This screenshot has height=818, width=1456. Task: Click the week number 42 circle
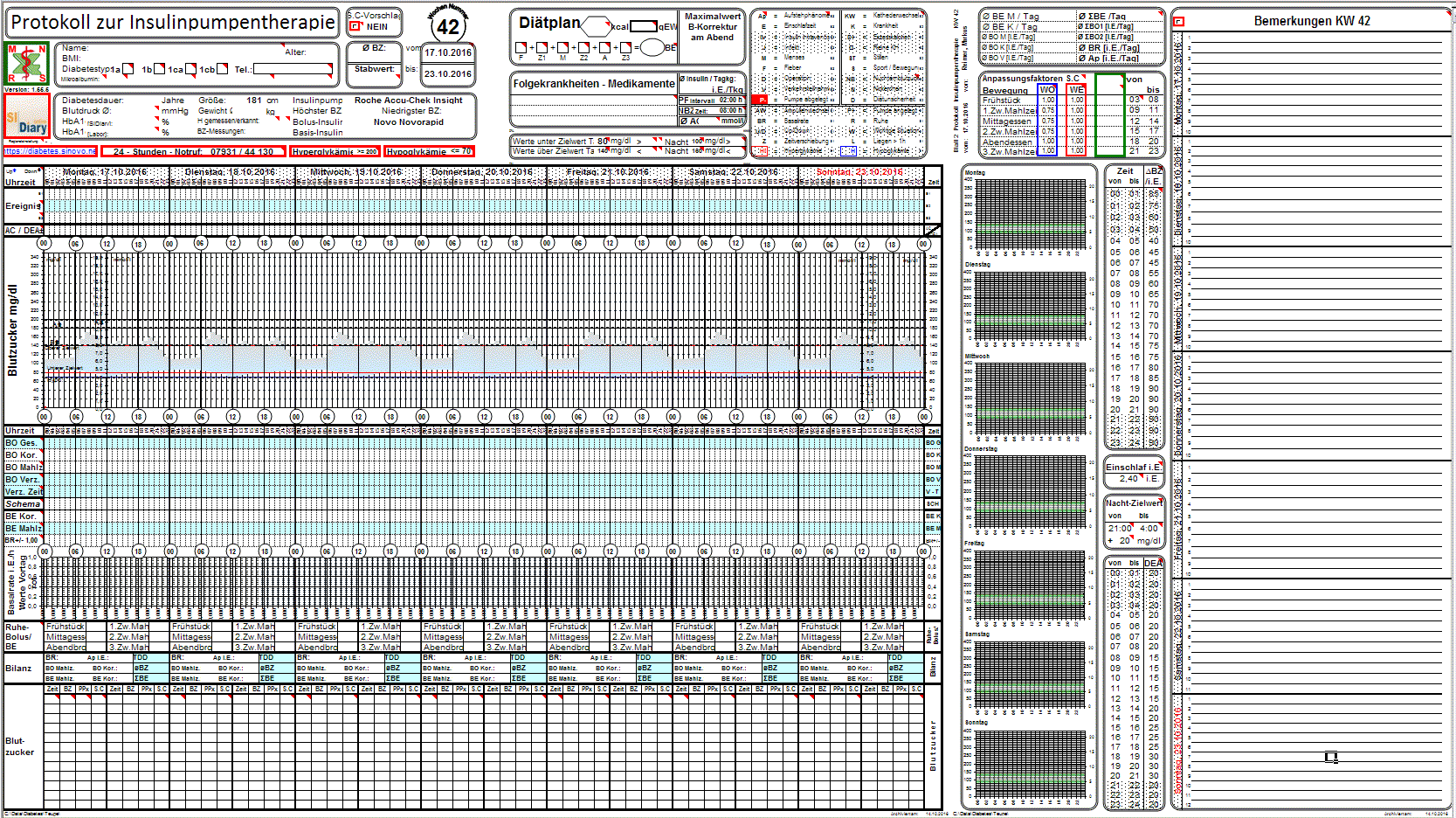(x=448, y=28)
